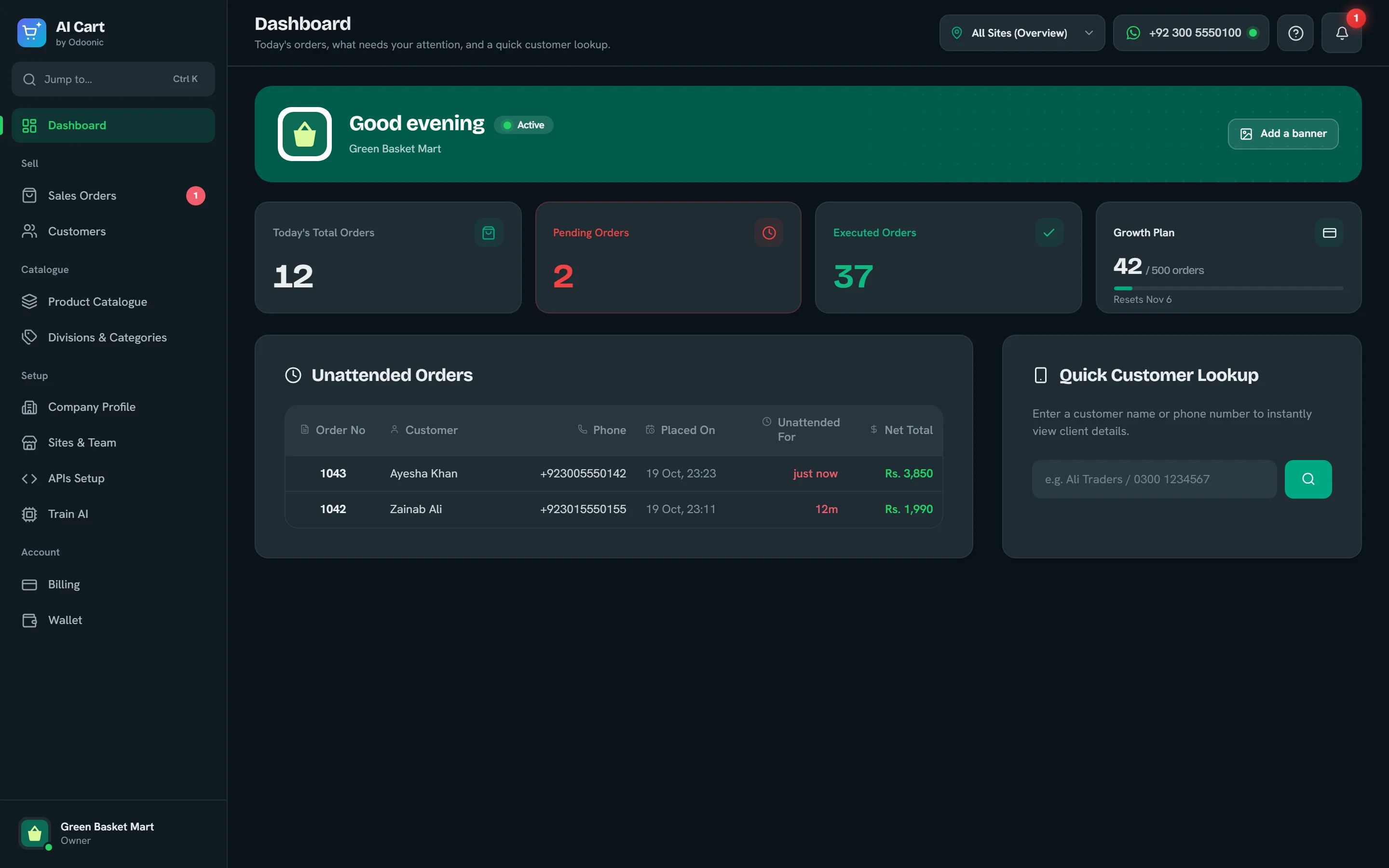Click the Train AI chip icon
Image resolution: width=1389 pixels, height=868 pixels.
point(29,514)
